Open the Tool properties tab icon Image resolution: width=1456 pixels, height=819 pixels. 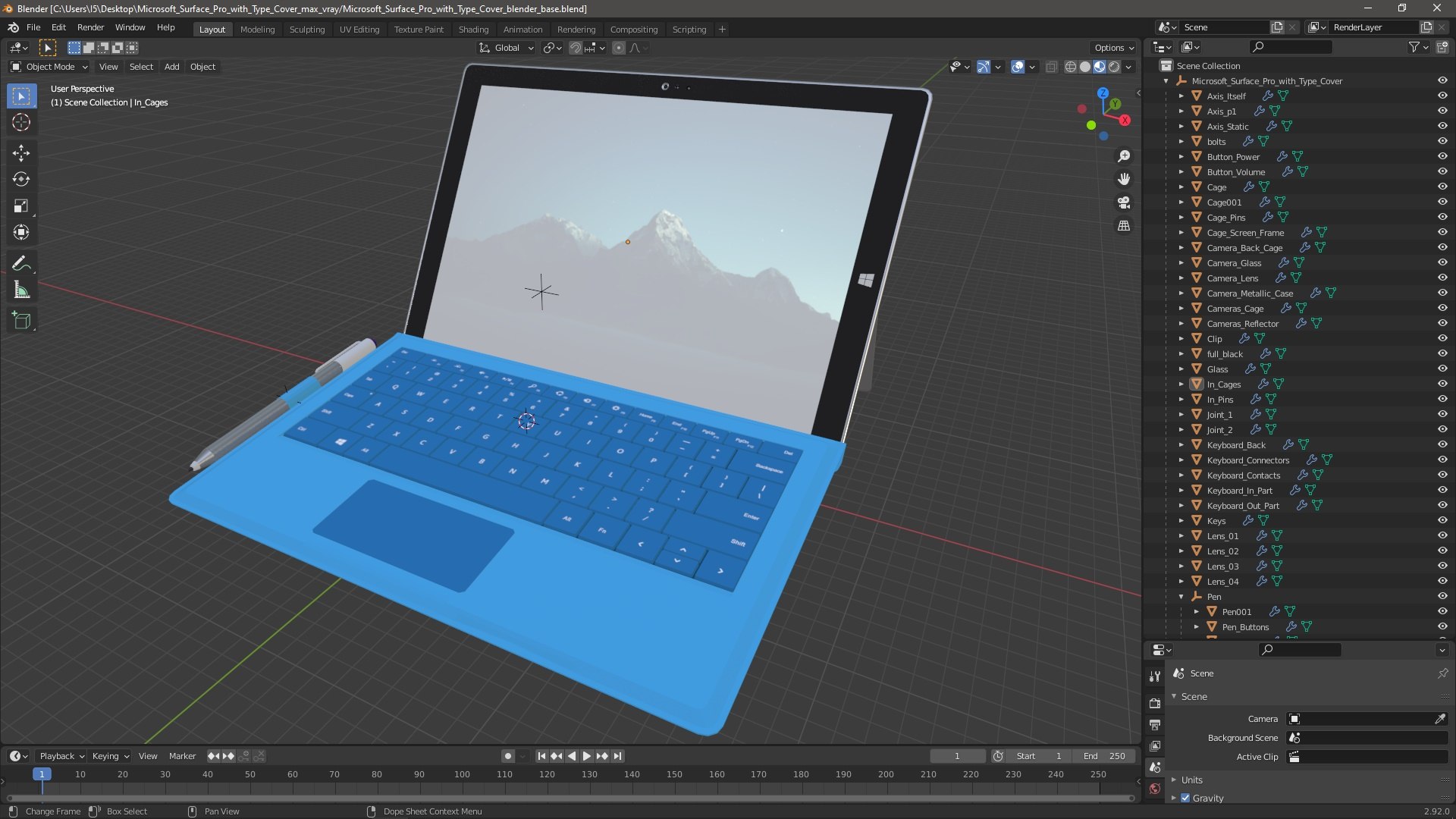coord(1155,676)
